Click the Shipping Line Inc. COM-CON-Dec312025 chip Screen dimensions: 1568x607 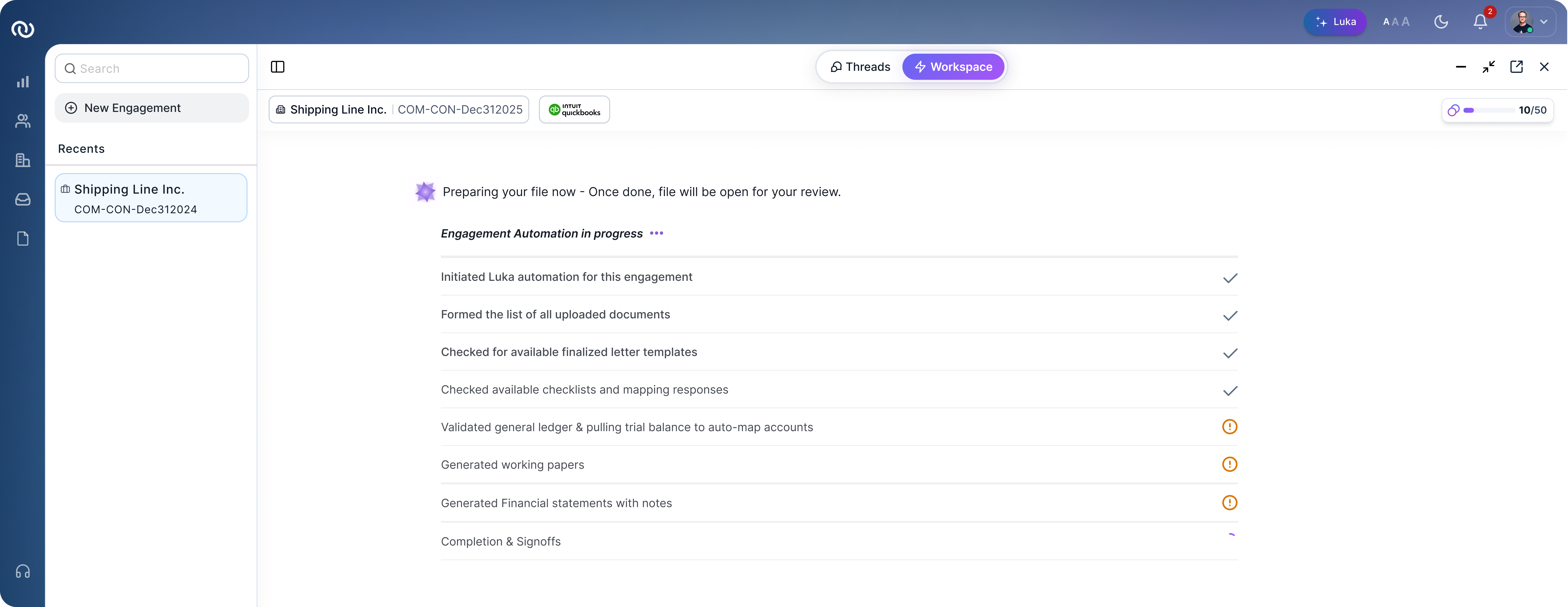399,110
